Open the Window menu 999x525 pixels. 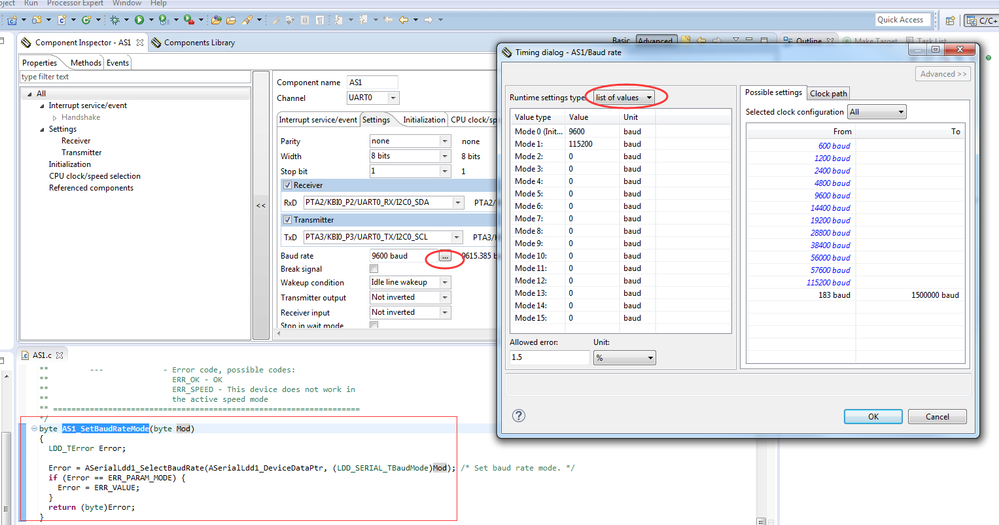click(x=127, y=3)
